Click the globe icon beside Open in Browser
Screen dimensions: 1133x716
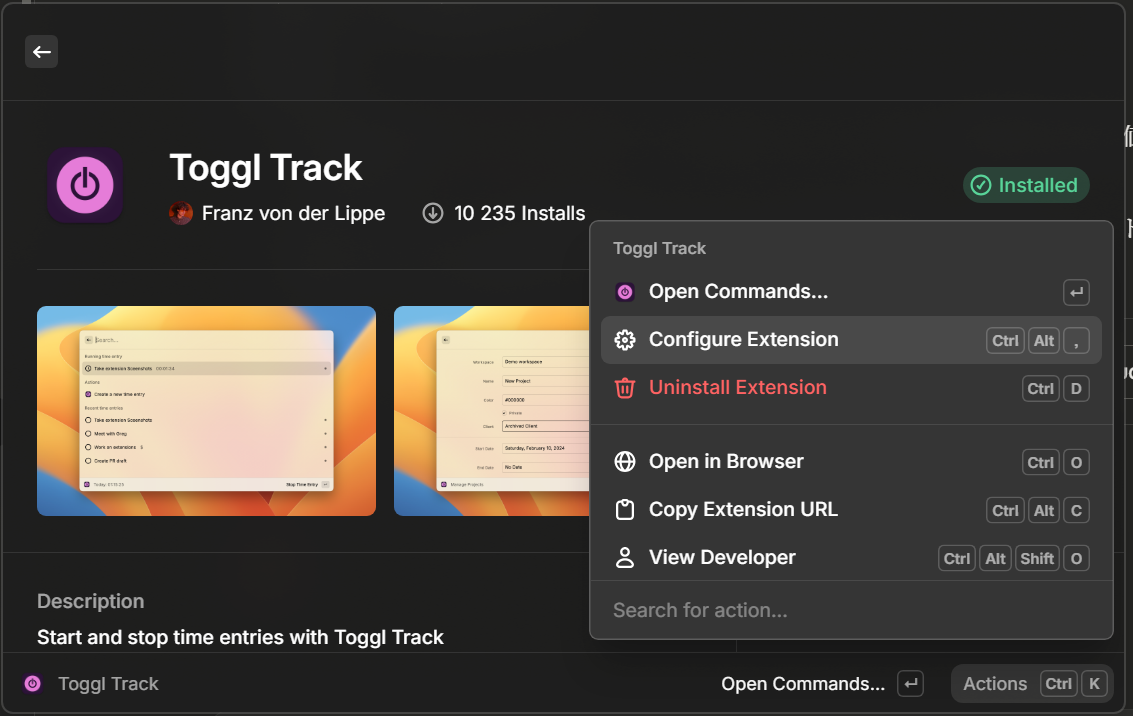tap(625, 461)
